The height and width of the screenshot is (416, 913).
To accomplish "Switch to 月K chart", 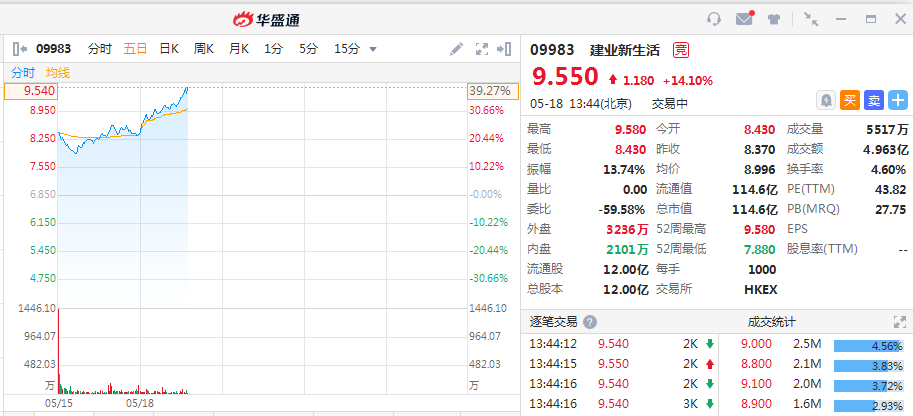I will [239, 49].
